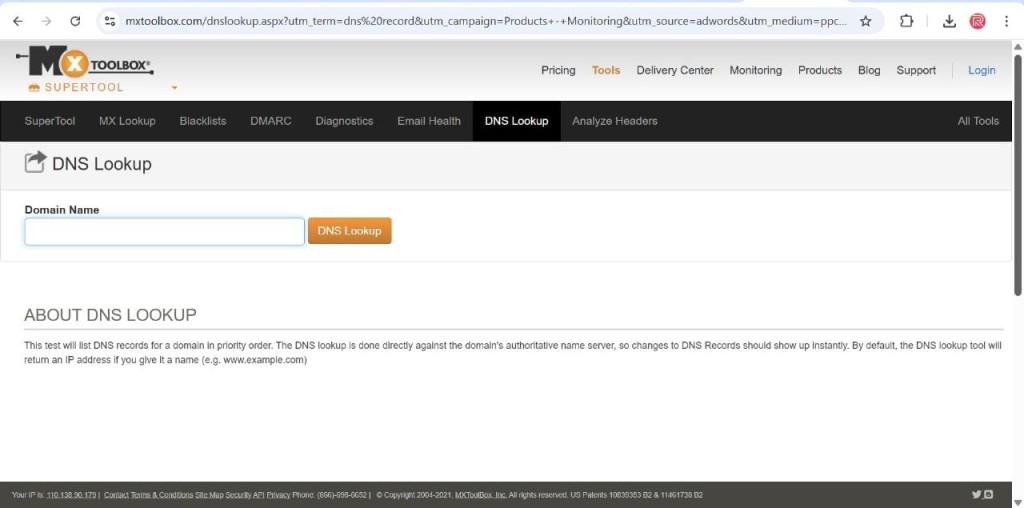Switch to the MX Lookup tab
The image size is (1024, 508).
(127, 121)
